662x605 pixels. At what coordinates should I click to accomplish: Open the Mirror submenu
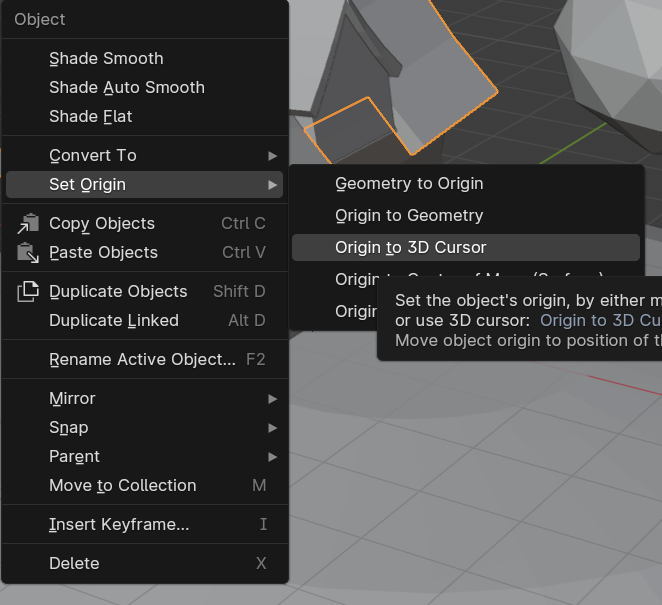(144, 399)
